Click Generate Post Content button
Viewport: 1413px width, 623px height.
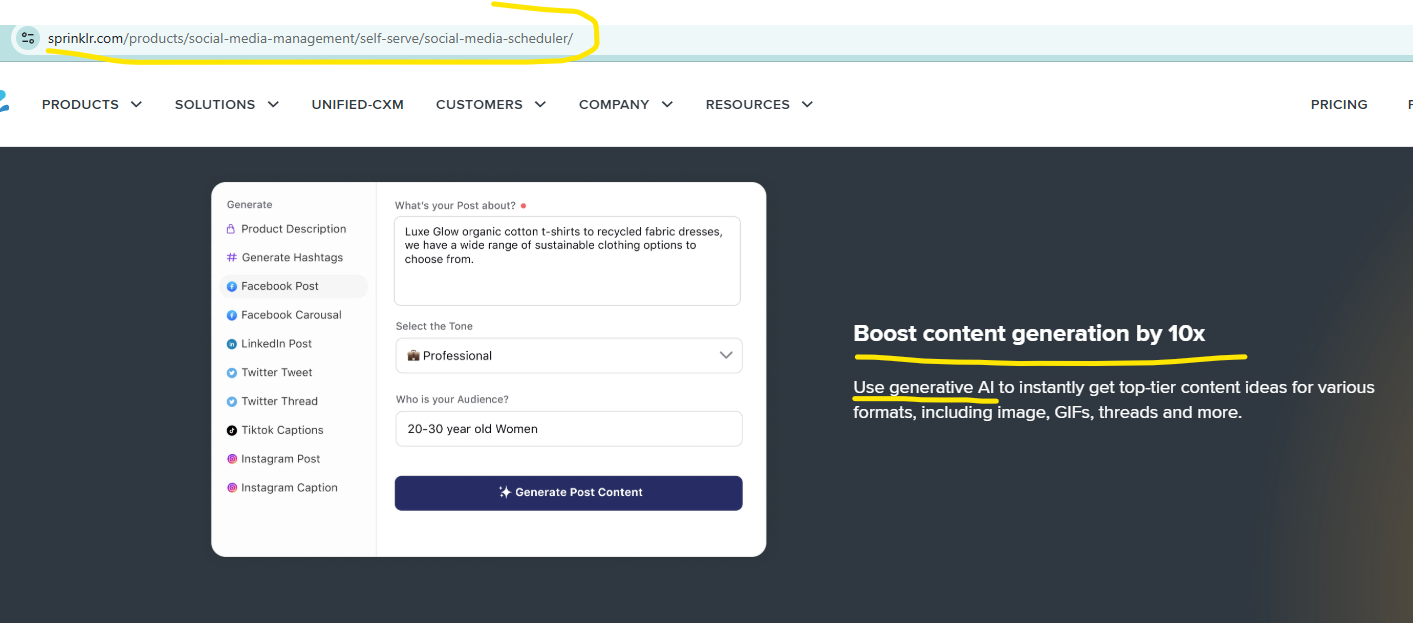tap(568, 493)
